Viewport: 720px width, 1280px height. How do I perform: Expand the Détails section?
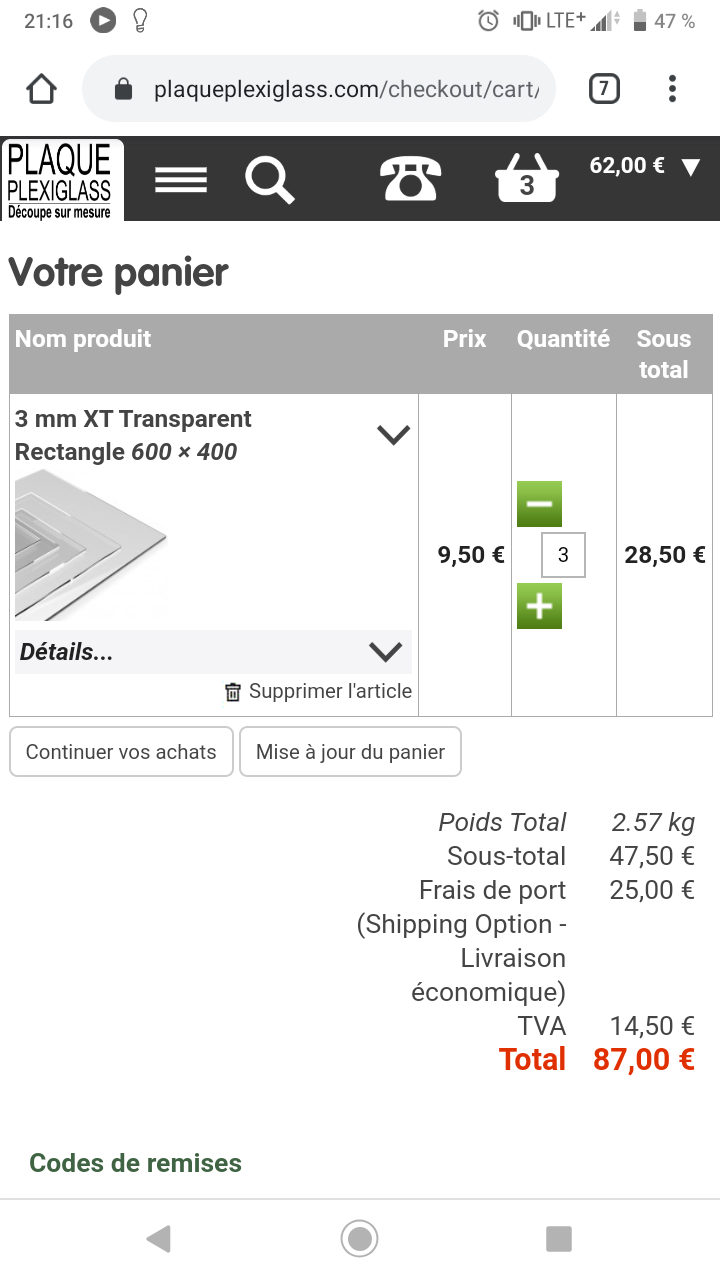(385, 652)
